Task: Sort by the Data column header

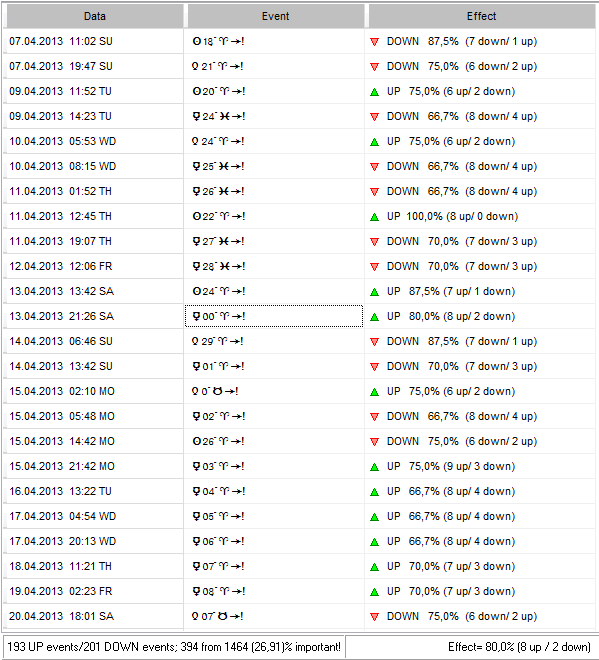Action: click(x=95, y=16)
